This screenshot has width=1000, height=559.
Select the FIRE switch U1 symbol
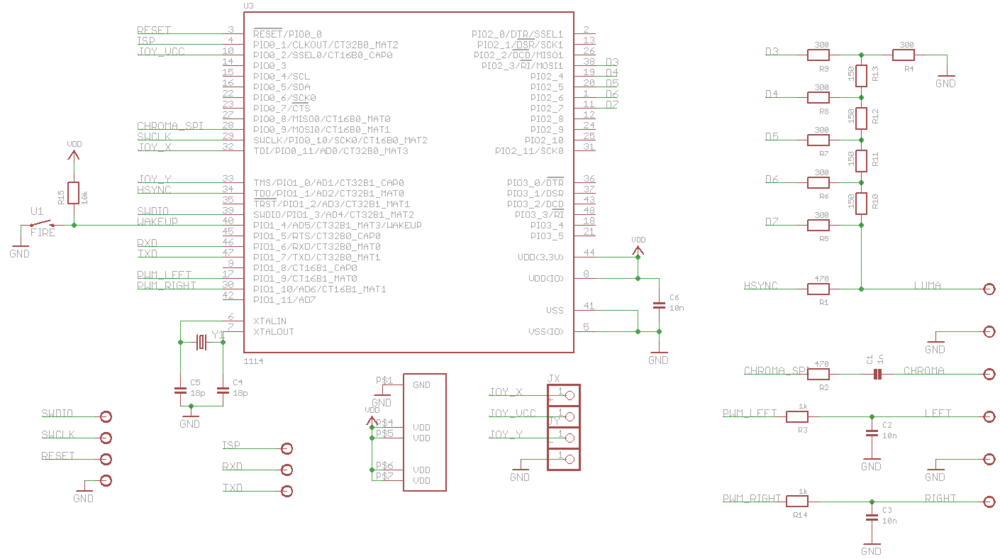pos(40,225)
